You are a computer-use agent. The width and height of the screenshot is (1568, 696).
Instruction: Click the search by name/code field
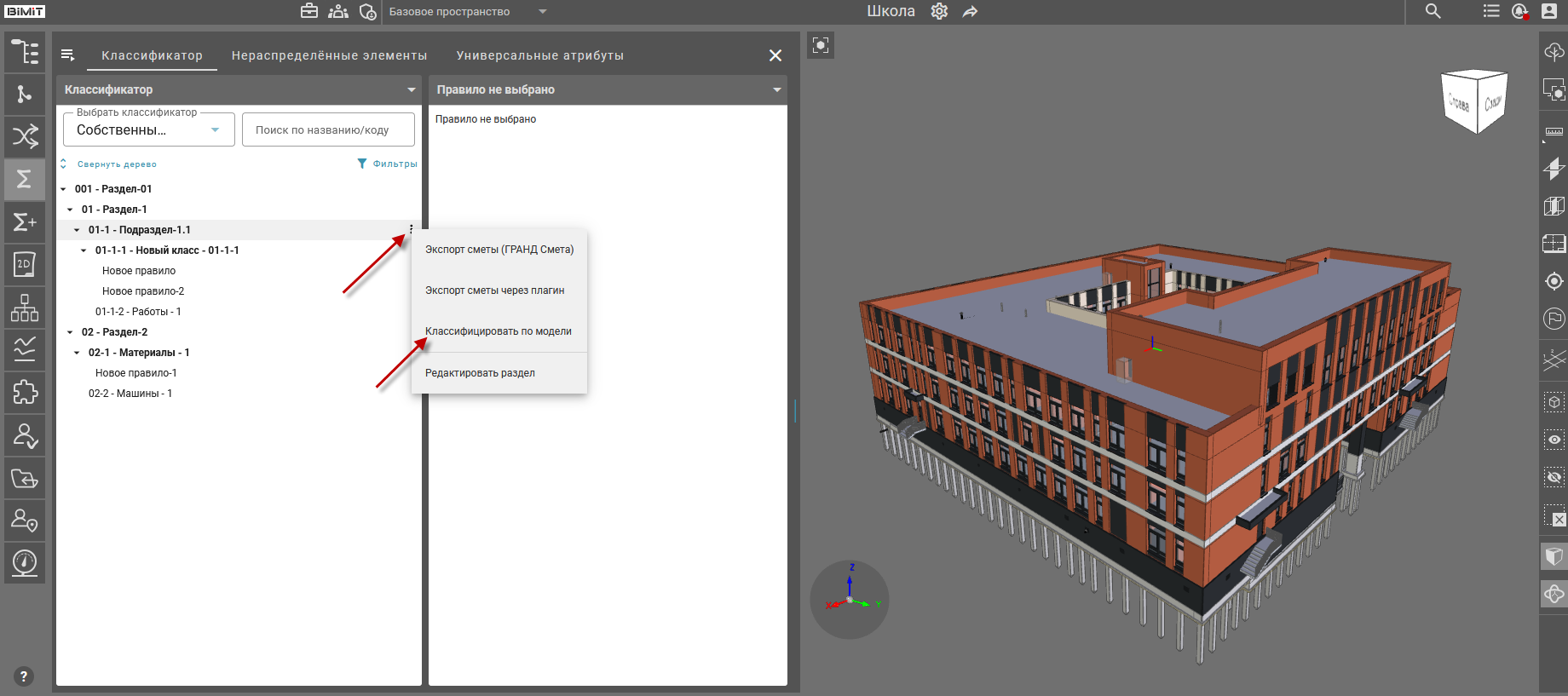pyautogui.click(x=328, y=130)
